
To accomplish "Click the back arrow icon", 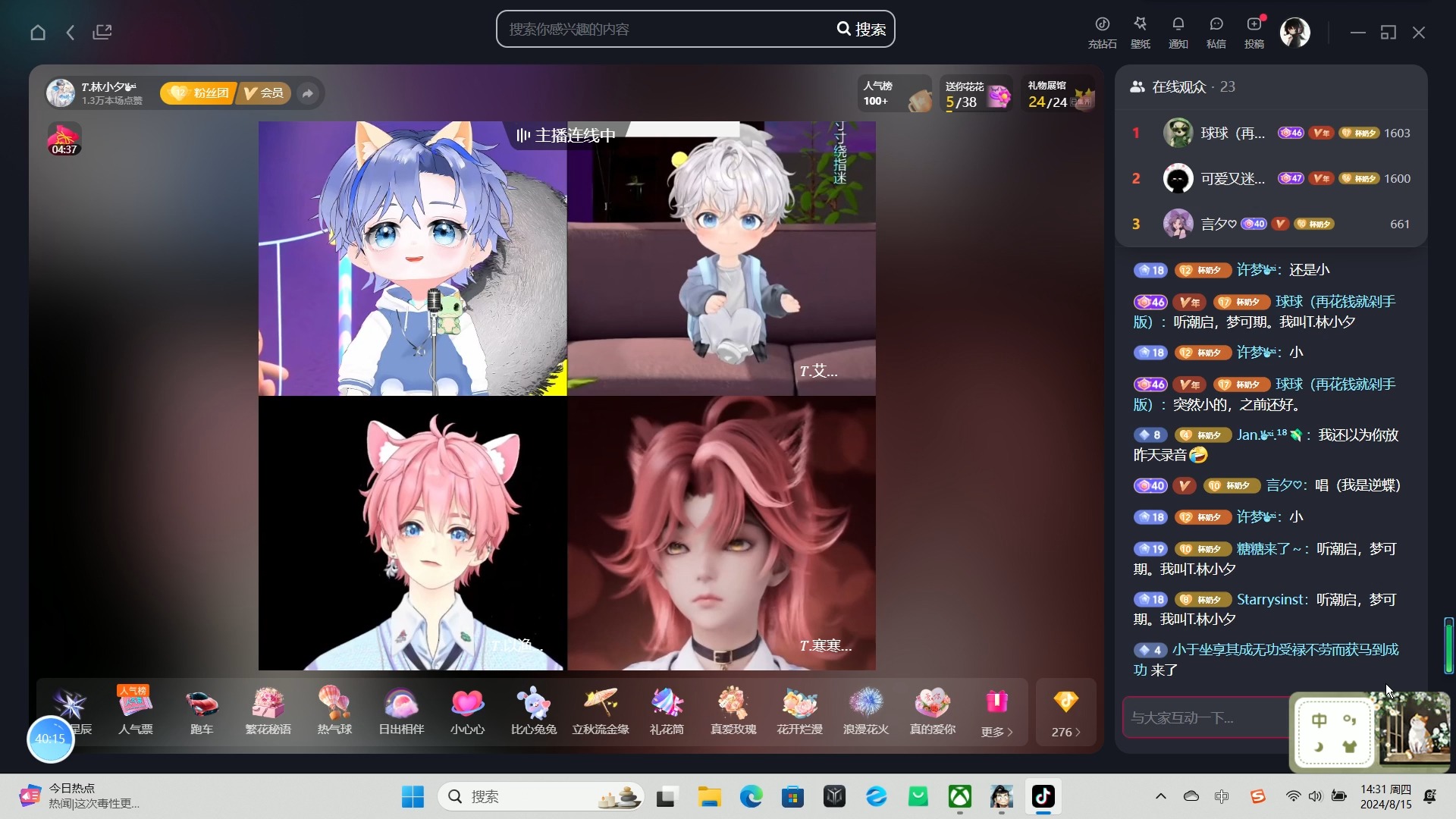I will (71, 32).
